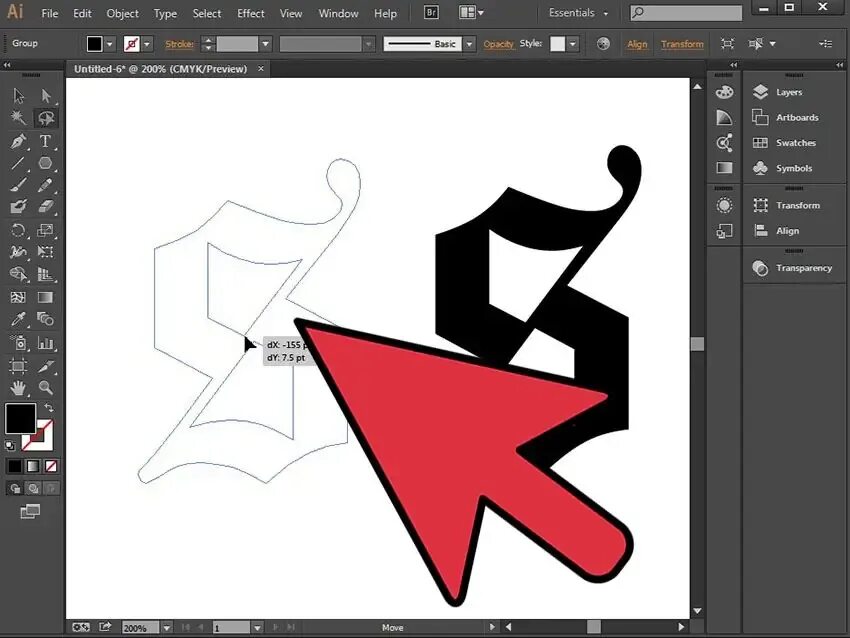The width and height of the screenshot is (850, 638).
Task: Set paint mode to Gradient
Action: point(33,466)
